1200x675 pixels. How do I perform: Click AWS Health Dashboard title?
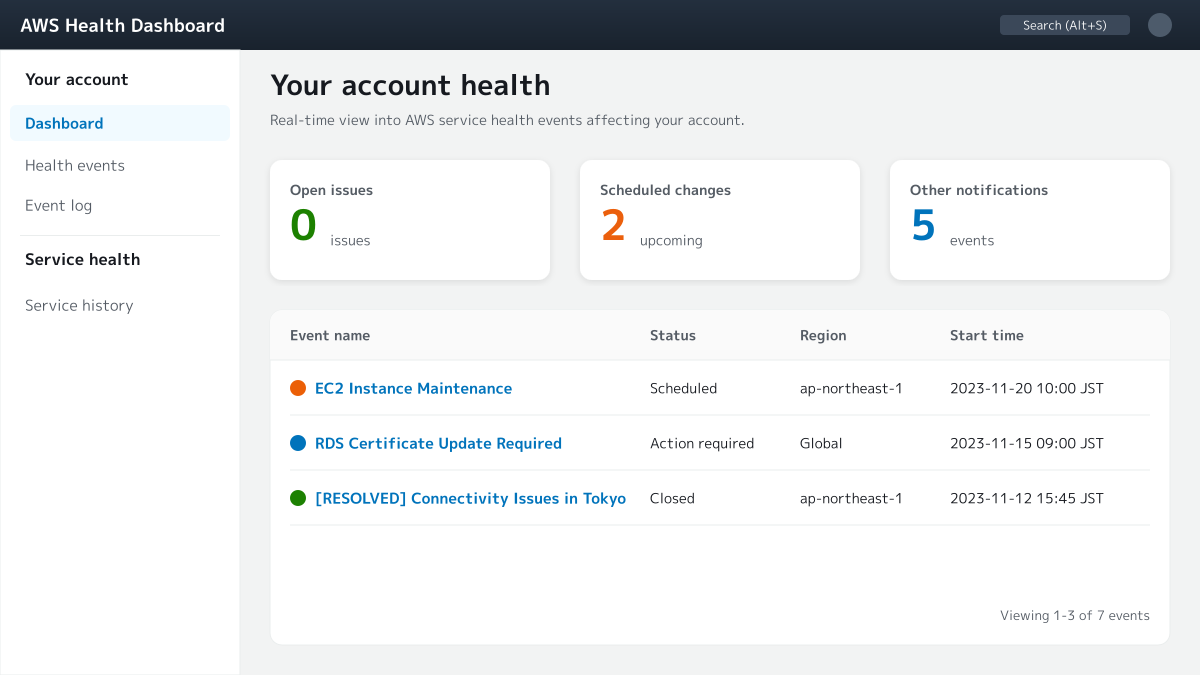click(x=122, y=25)
